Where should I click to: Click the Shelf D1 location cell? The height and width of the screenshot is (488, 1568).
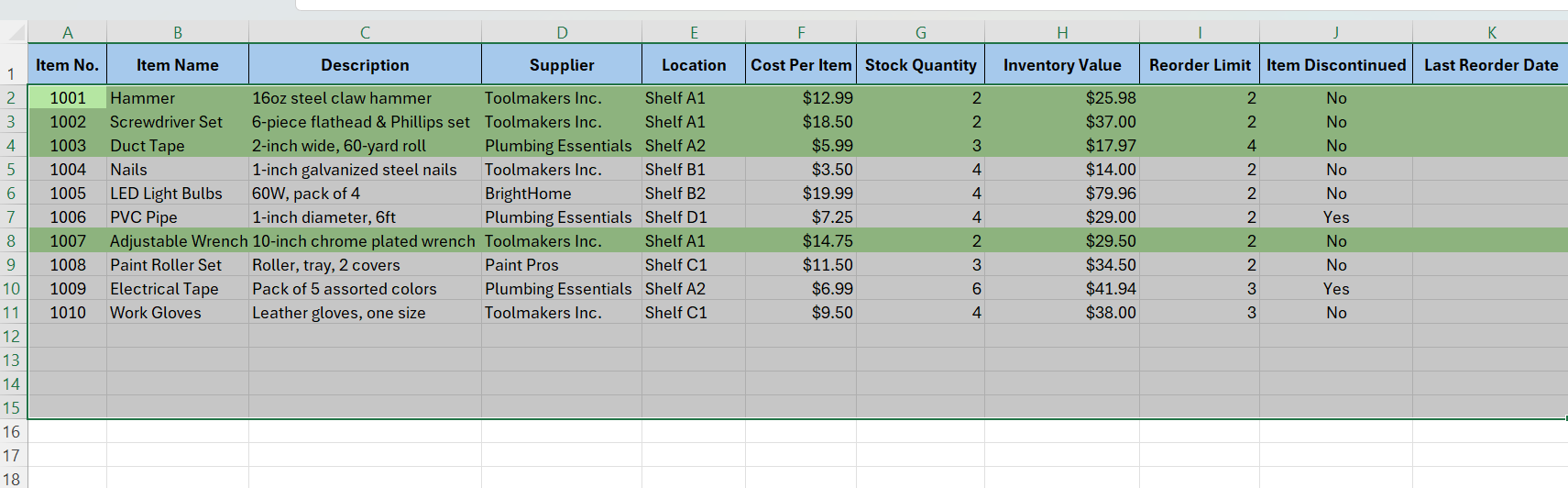[x=693, y=217]
